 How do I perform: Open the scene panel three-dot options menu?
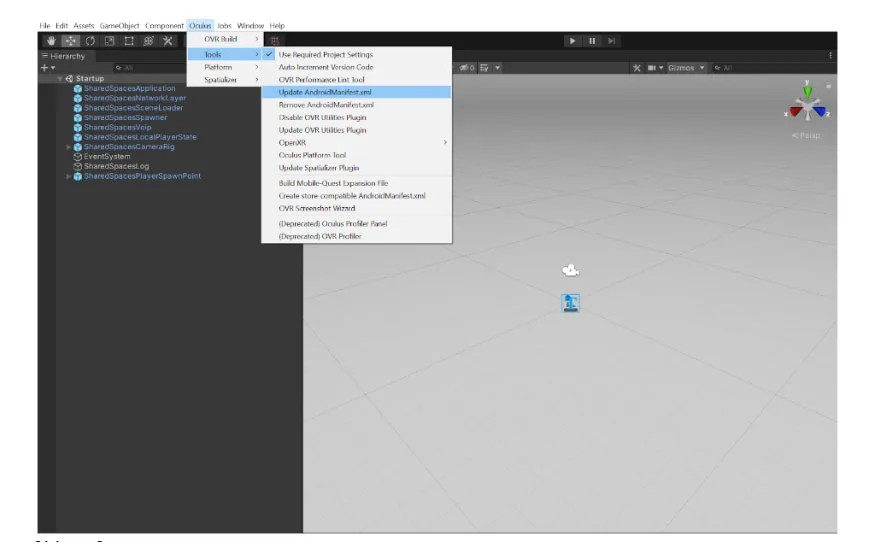[830, 56]
